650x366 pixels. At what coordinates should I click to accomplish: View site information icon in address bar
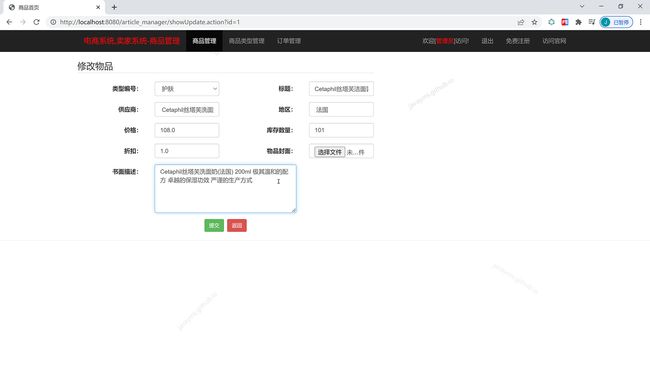[53, 22]
